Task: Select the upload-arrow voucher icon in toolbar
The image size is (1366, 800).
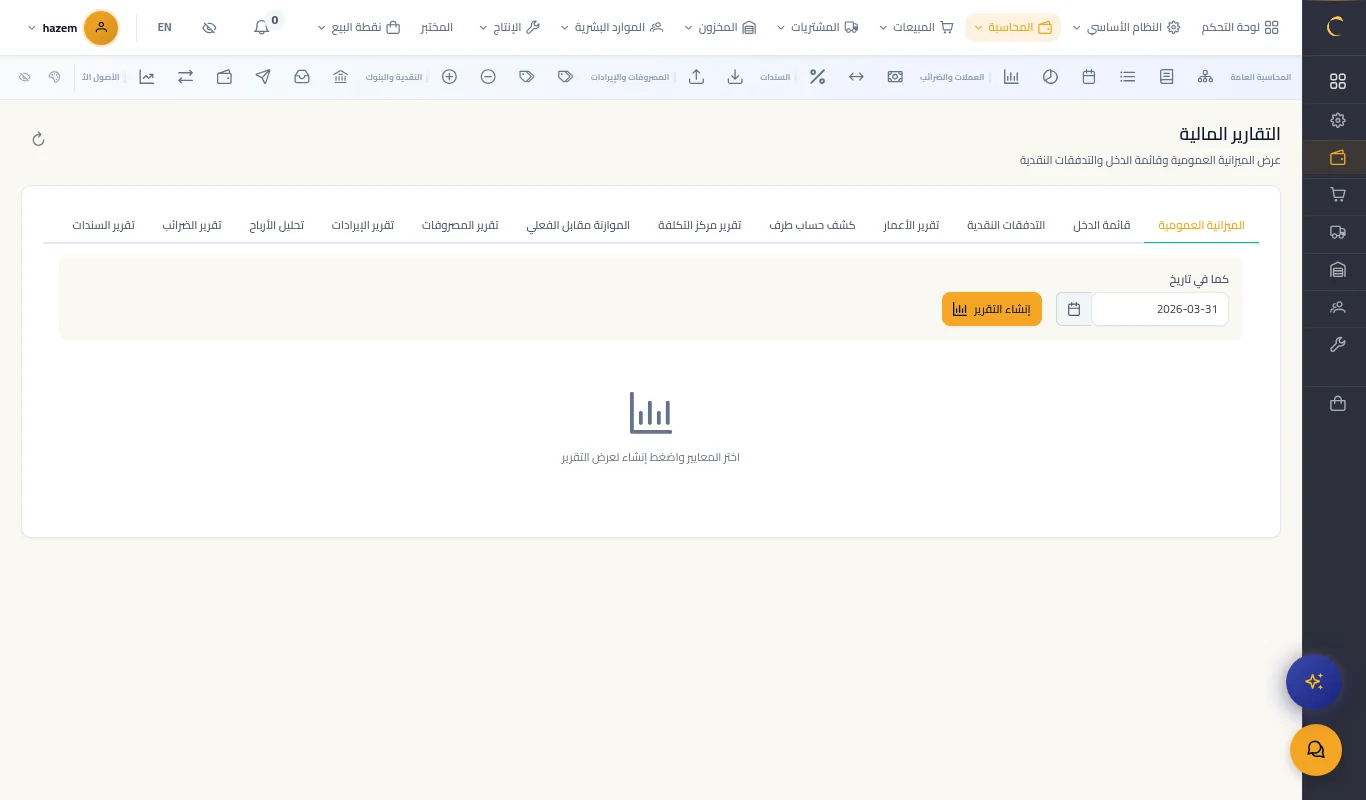Action: coord(697,76)
